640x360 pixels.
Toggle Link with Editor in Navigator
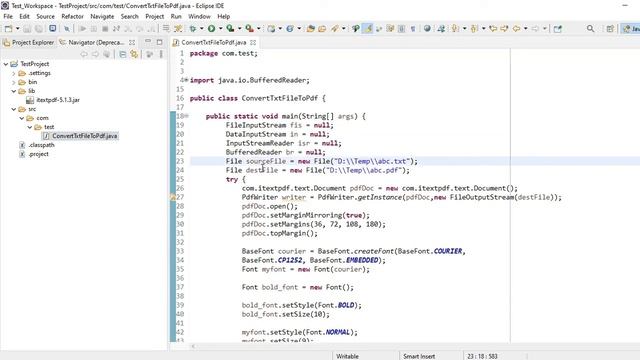tap(134, 54)
